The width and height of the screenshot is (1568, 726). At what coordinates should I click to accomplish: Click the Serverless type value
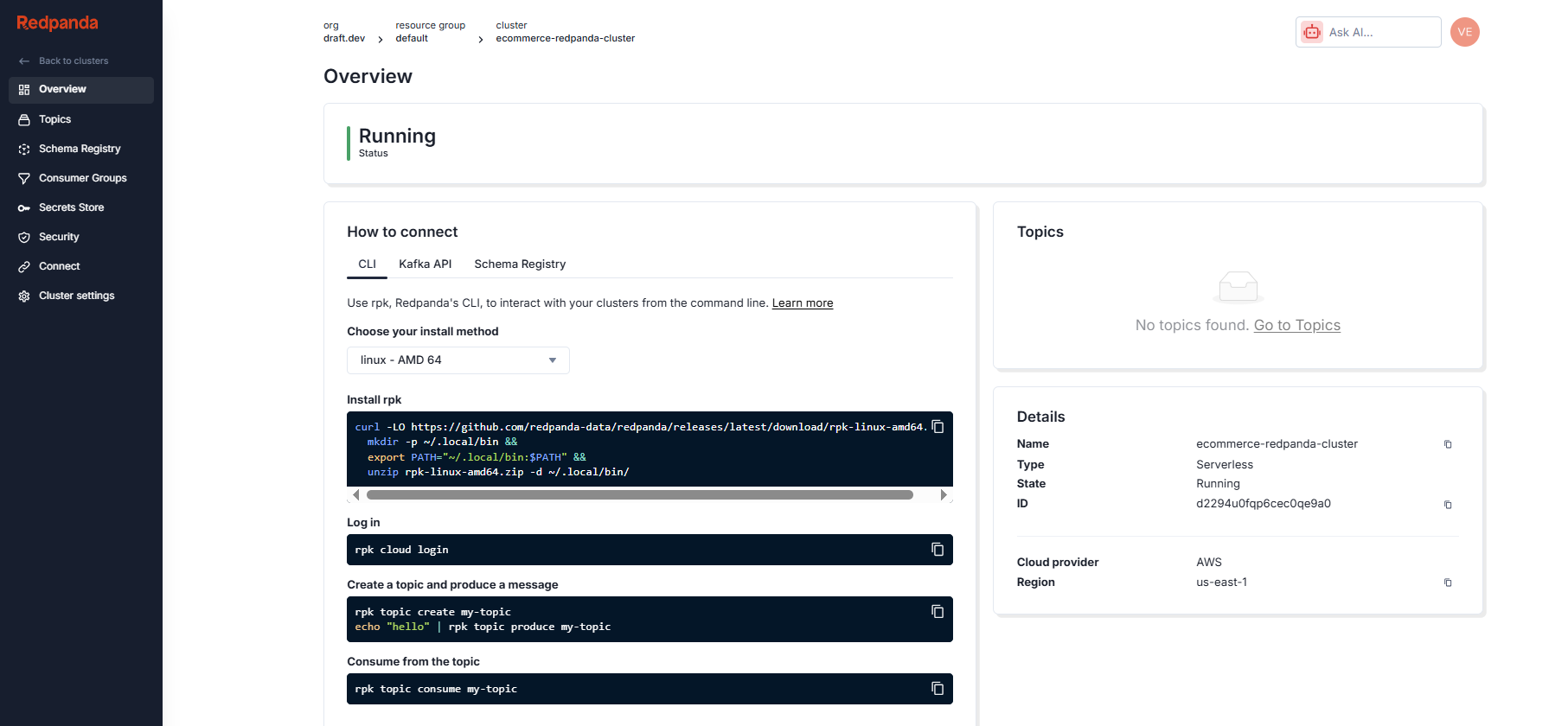pyautogui.click(x=1225, y=465)
